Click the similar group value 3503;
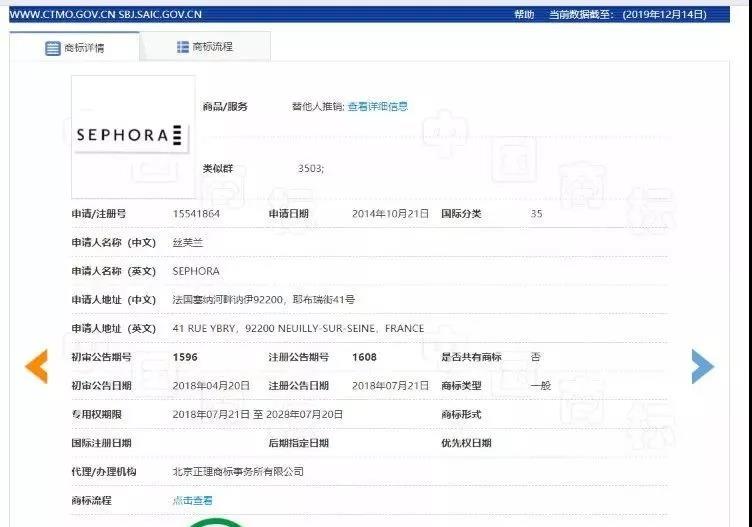This screenshot has height=527, width=752. tap(311, 168)
